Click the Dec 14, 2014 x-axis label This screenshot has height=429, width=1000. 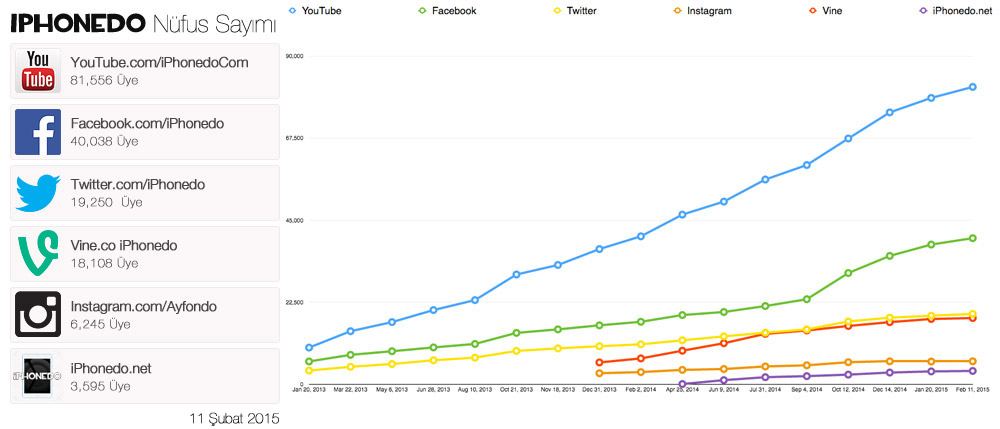click(890, 389)
